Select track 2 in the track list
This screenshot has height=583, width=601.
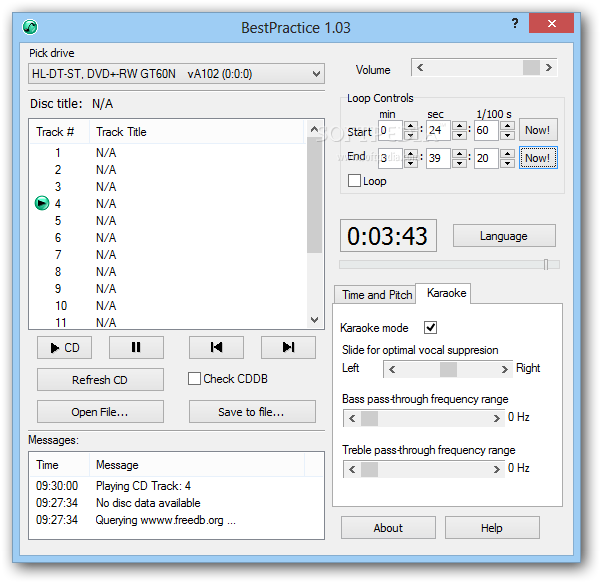pos(167,169)
